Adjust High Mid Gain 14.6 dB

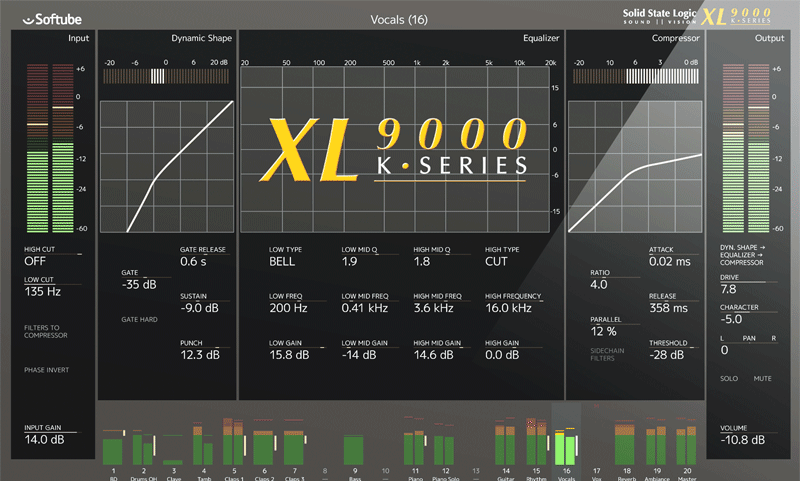click(433, 355)
